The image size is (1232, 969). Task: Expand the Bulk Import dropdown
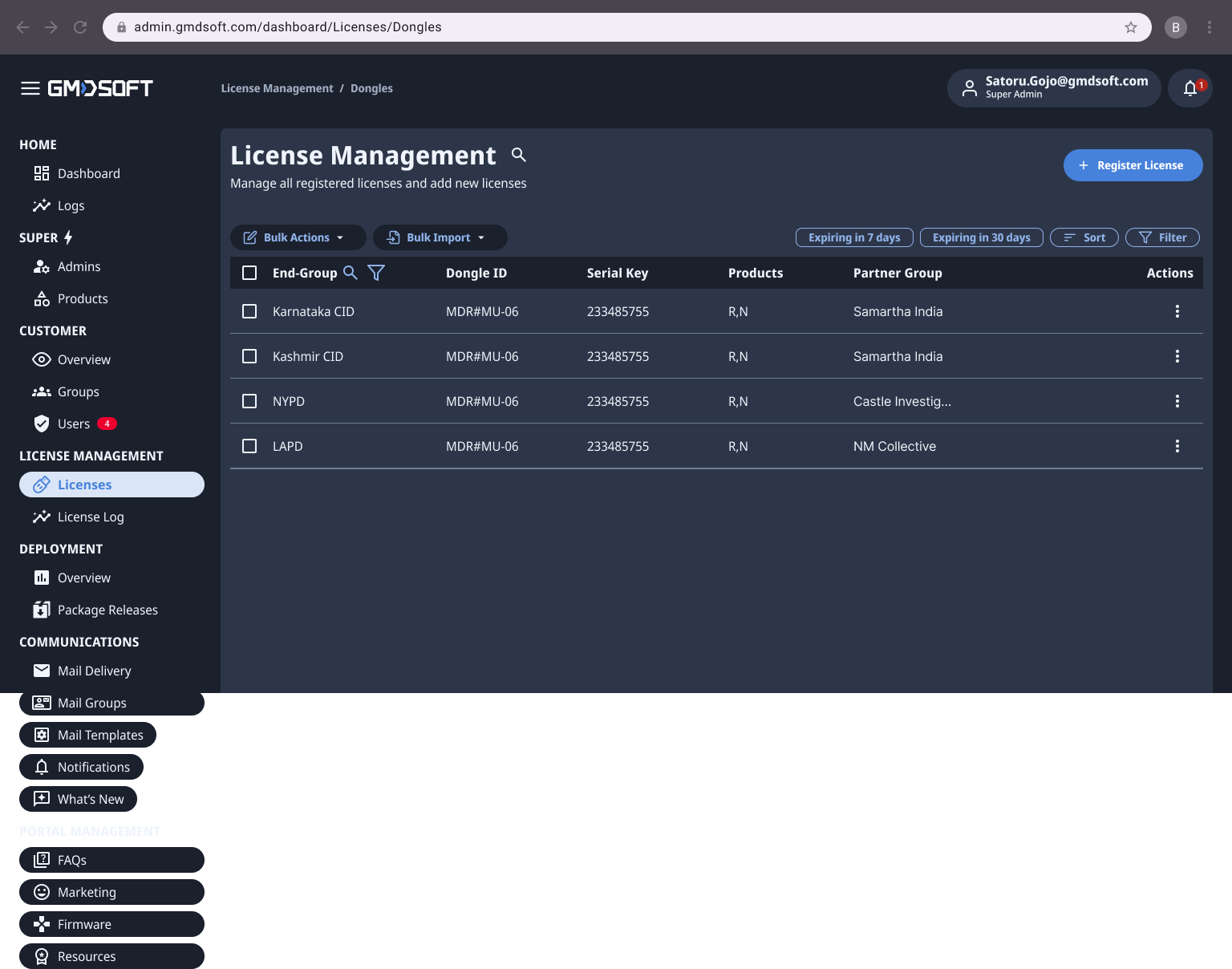tap(440, 237)
